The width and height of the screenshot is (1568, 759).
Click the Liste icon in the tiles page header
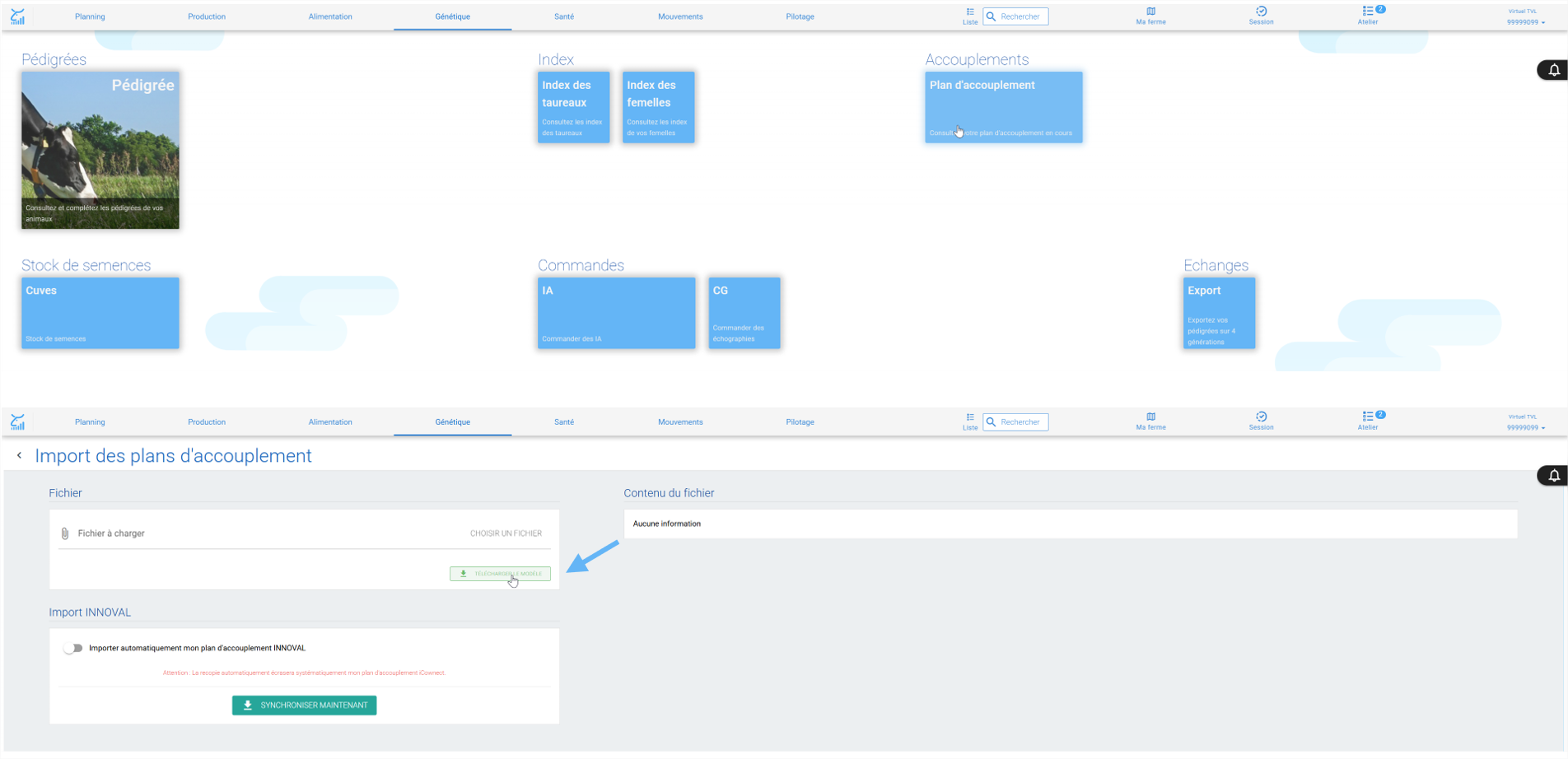(x=970, y=16)
